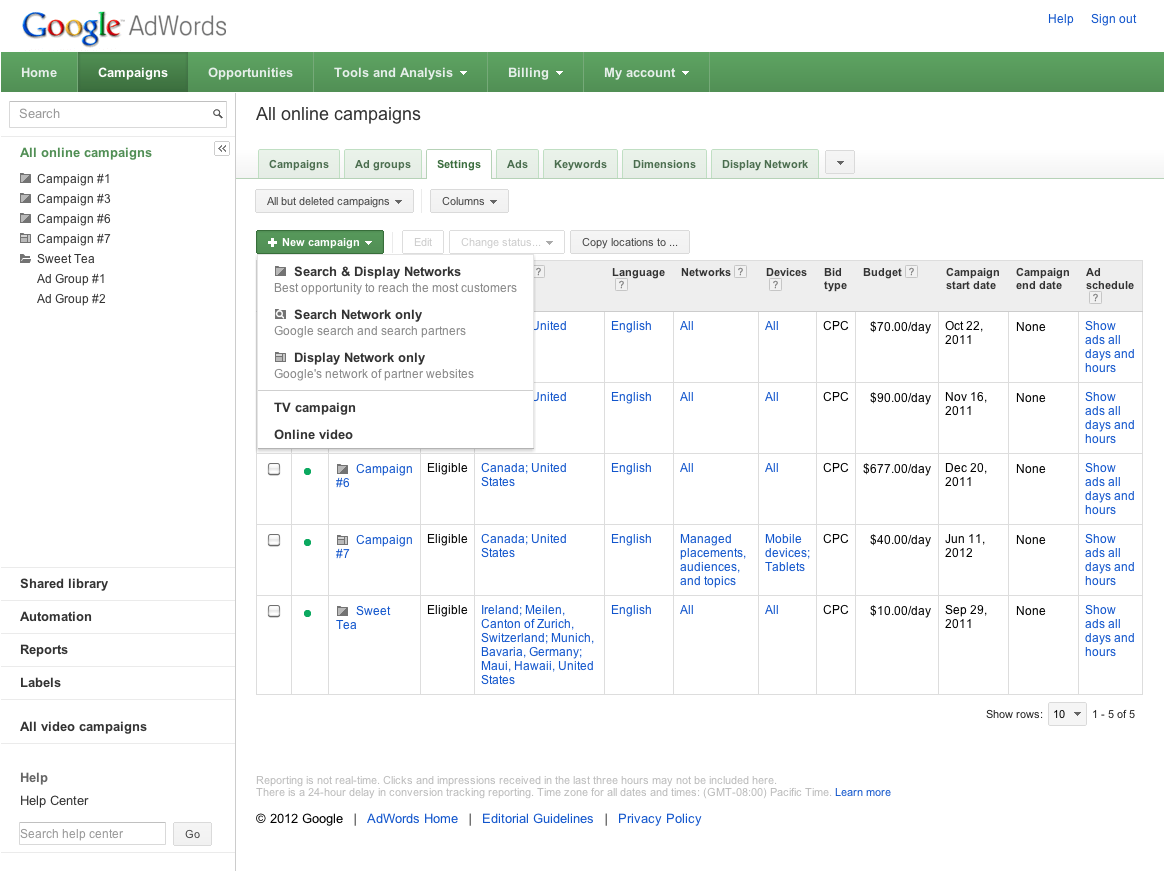1164x871 pixels.
Task: Click Copy locations to button
Action: [630, 242]
